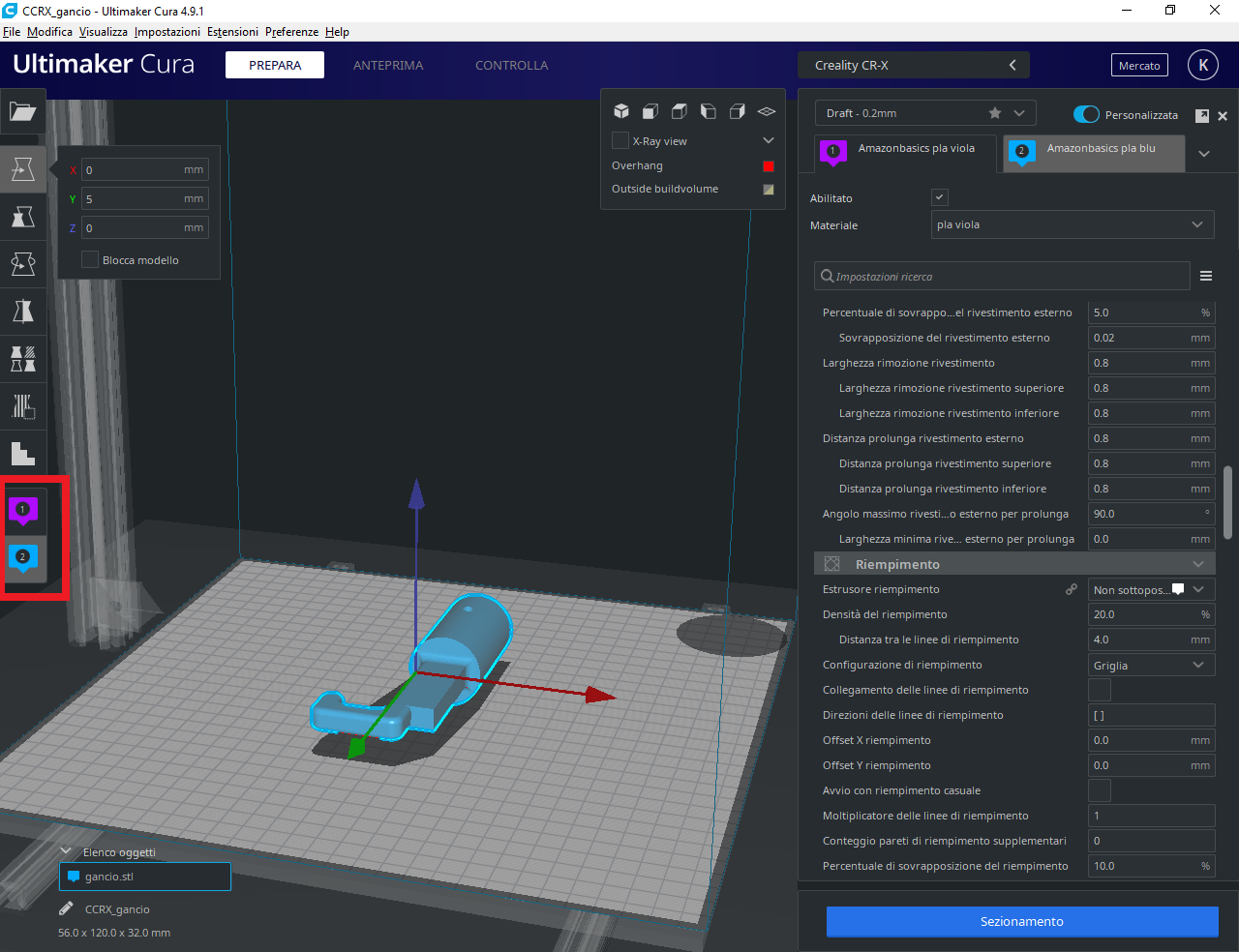Enable the X-Ray view checkbox
Viewport: 1239px width, 952px height.
(x=620, y=141)
